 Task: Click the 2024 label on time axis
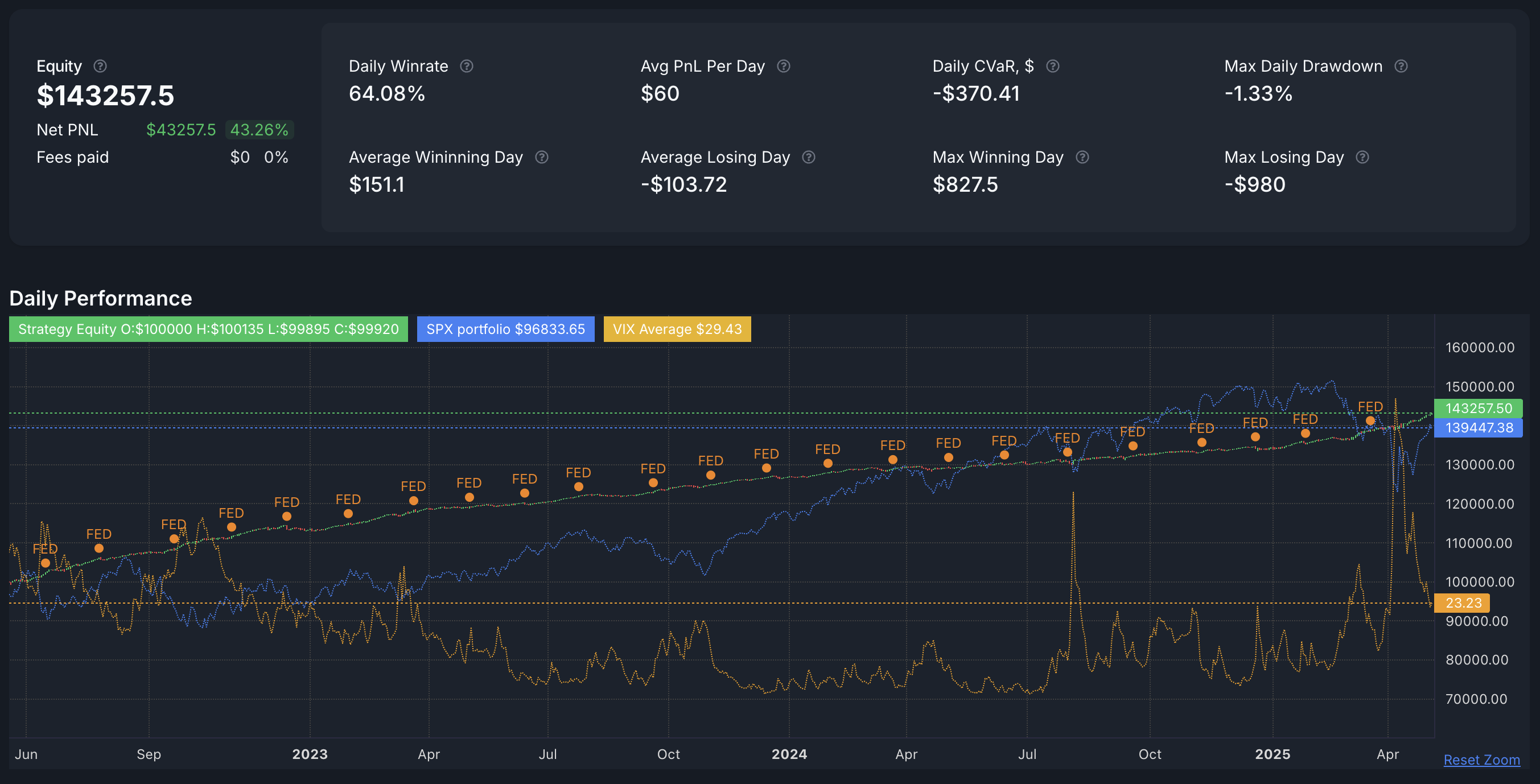tap(789, 754)
